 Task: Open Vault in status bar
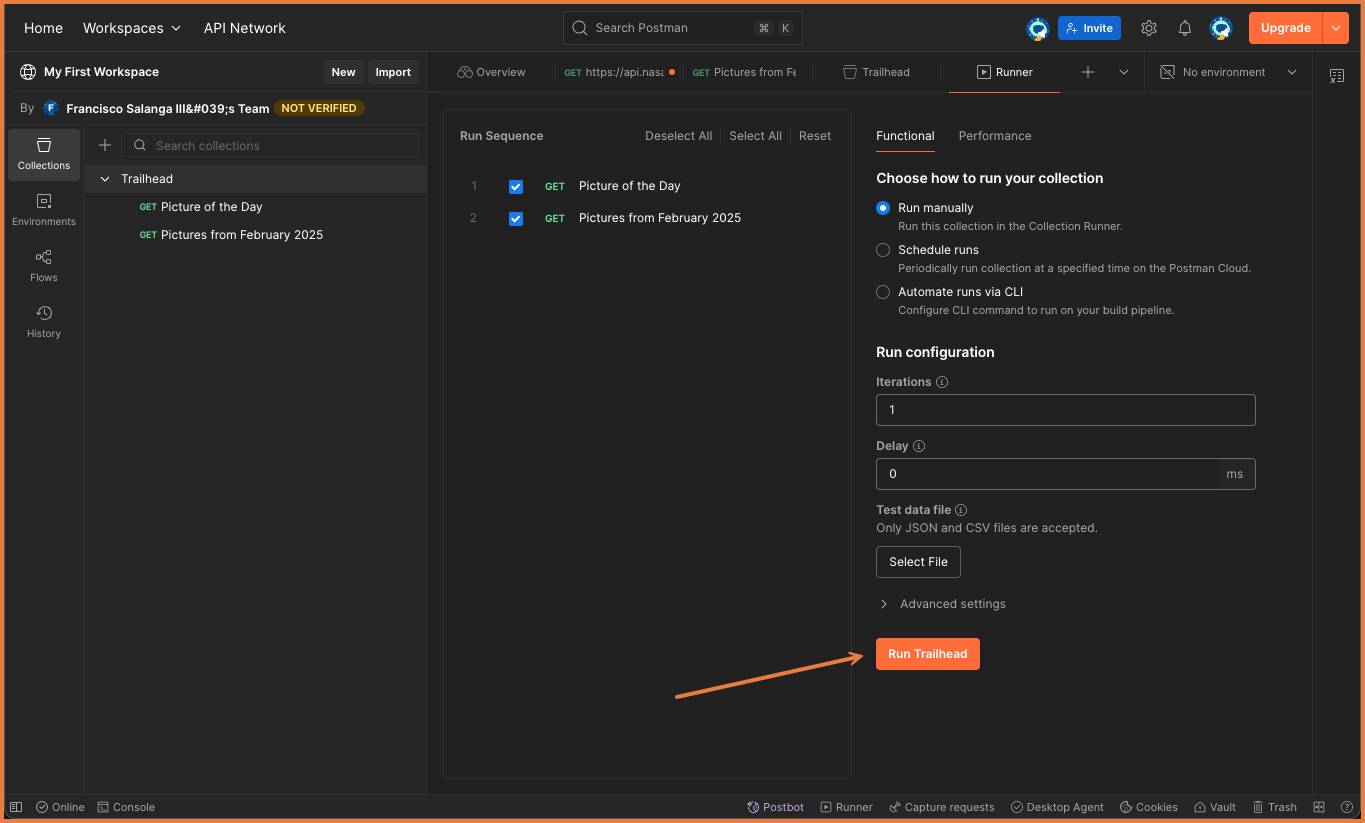pos(1214,807)
